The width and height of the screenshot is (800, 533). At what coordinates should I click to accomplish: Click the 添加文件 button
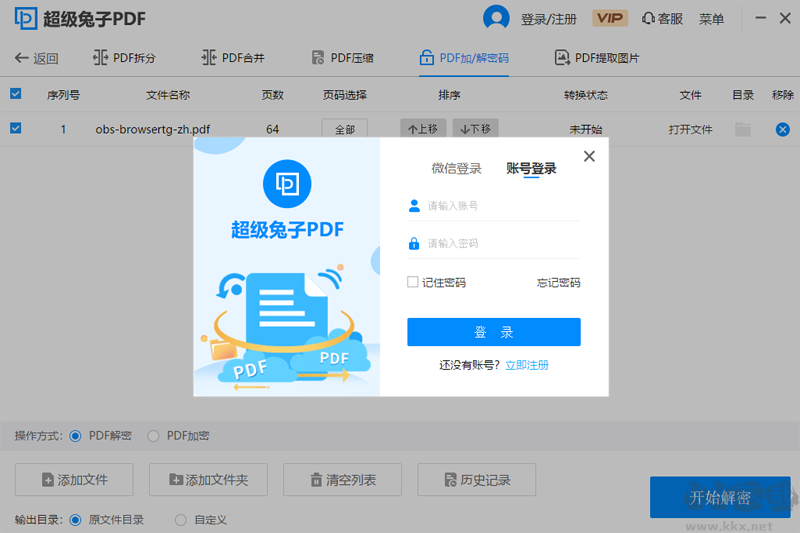[x=74, y=479]
